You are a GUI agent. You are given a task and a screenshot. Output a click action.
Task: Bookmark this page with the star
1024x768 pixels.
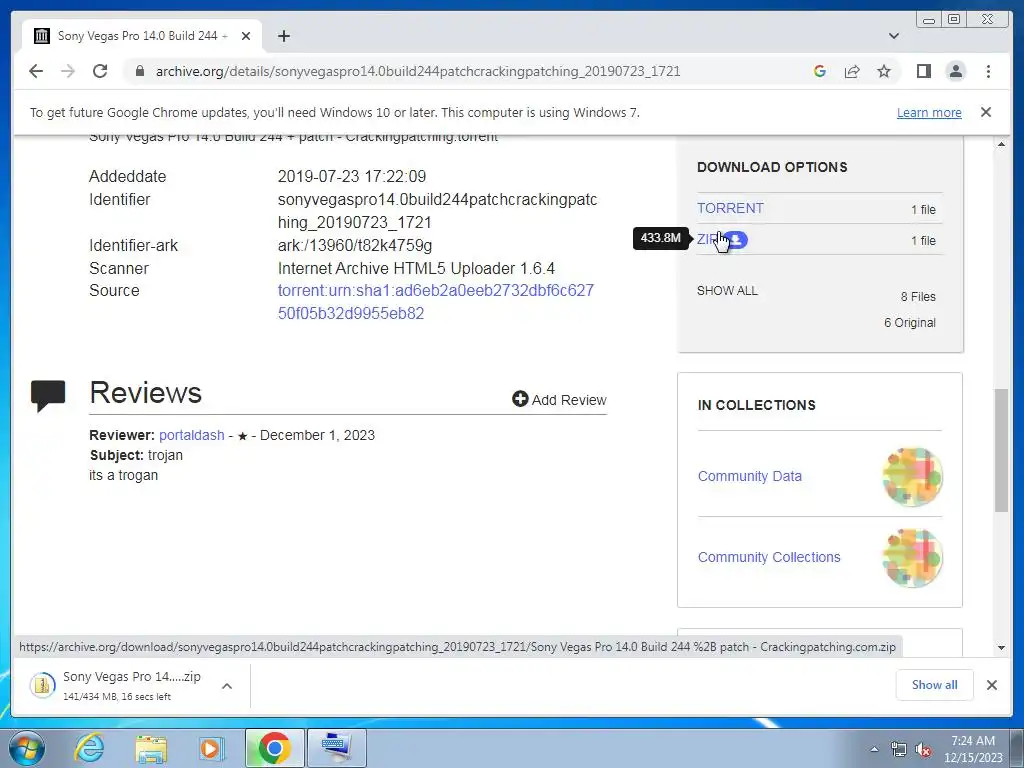point(884,71)
